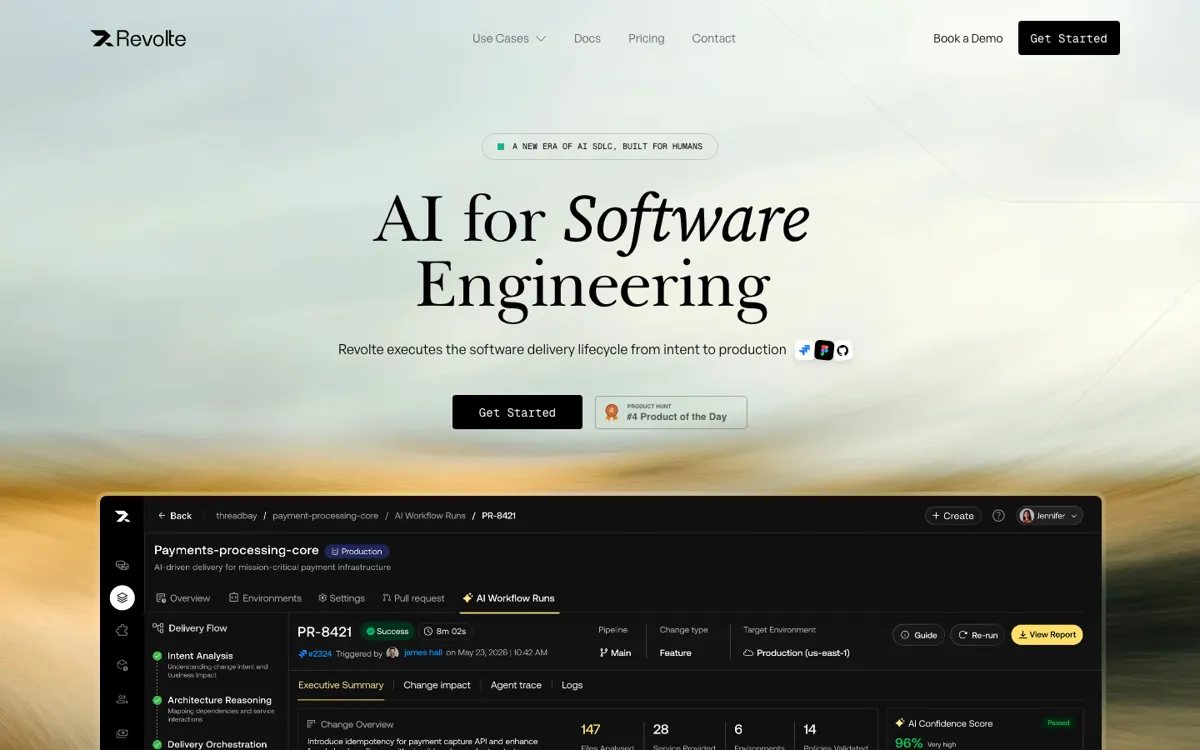Click the PR-8421 breadcrumb entry
The height and width of the screenshot is (750, 1200).
tap(499, 516)
